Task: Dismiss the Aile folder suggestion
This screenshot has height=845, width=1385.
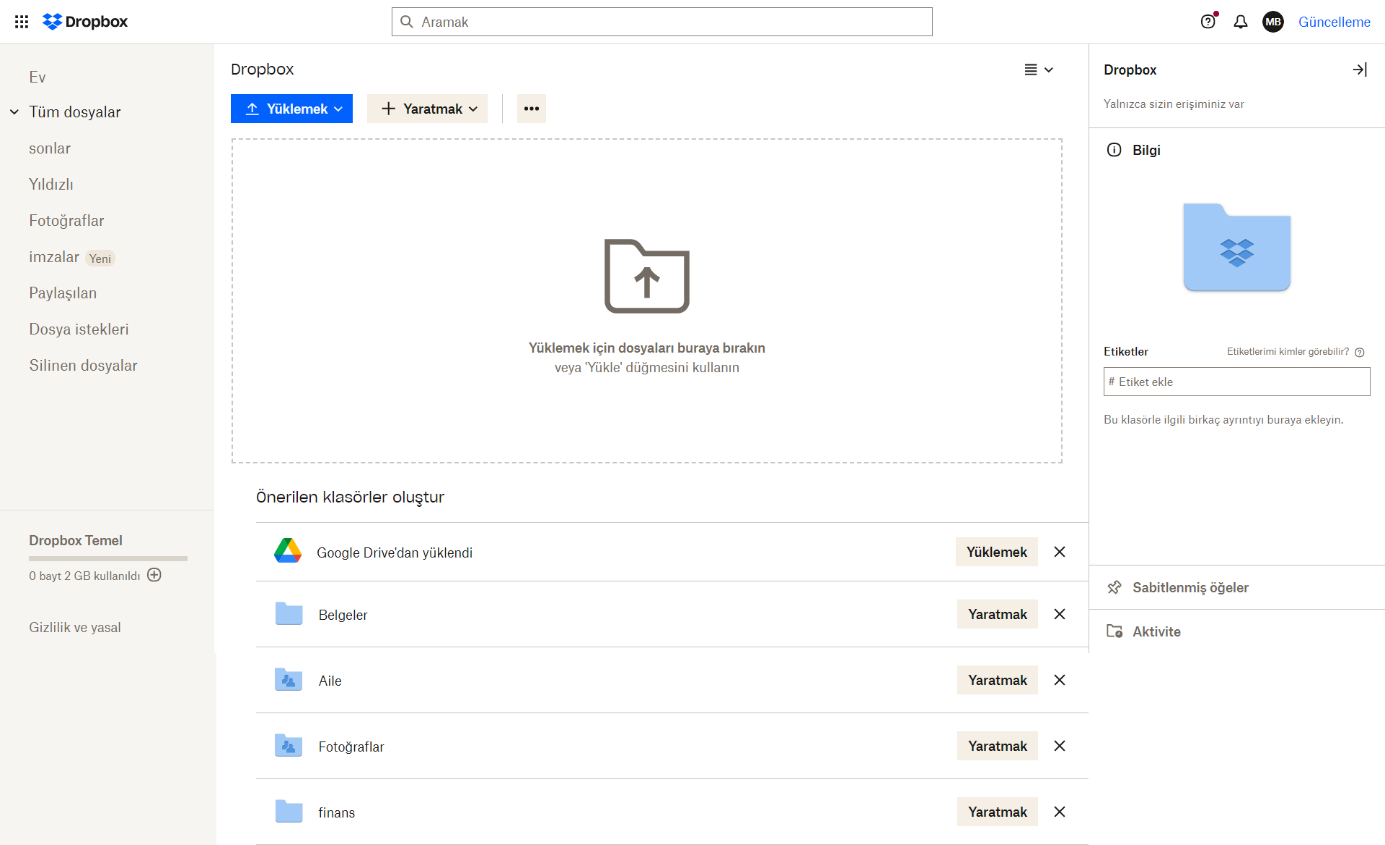Action: (1060, 680)
